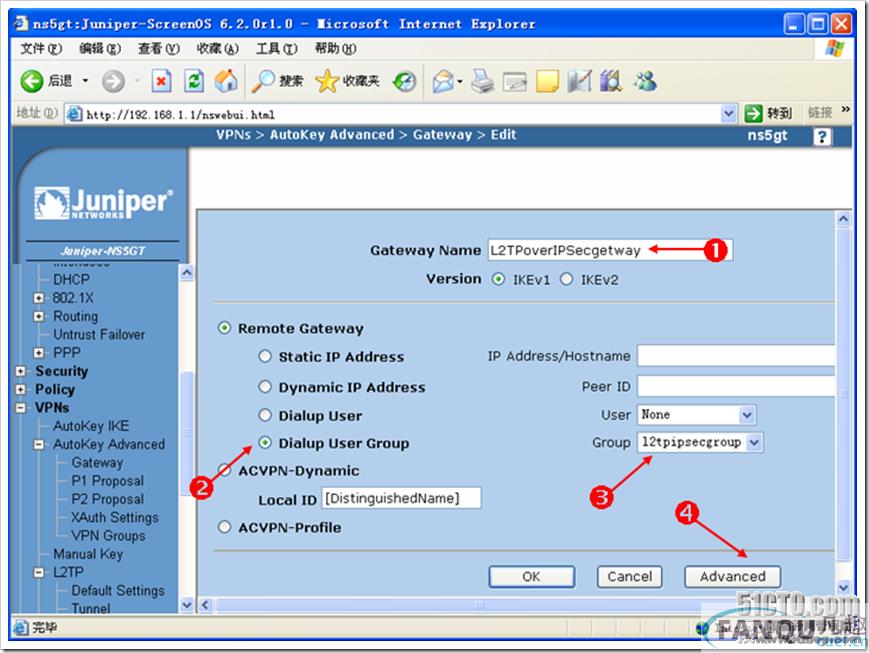Open the address bar history dropdown
Image resolution: width=869 pixels, height=653 pixels.
coord(729,114)
